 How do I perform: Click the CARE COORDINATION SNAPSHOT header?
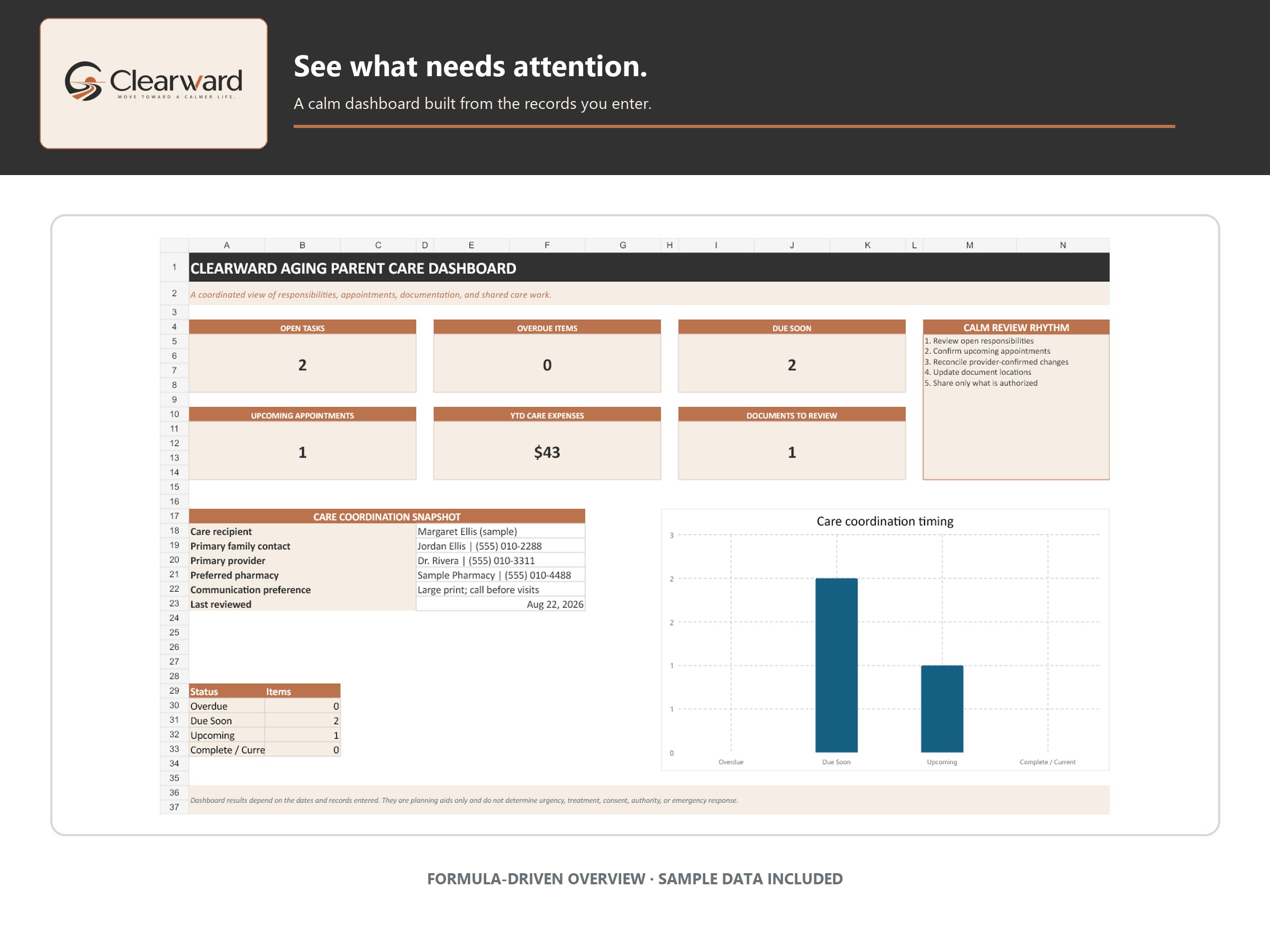click(386, 516)
